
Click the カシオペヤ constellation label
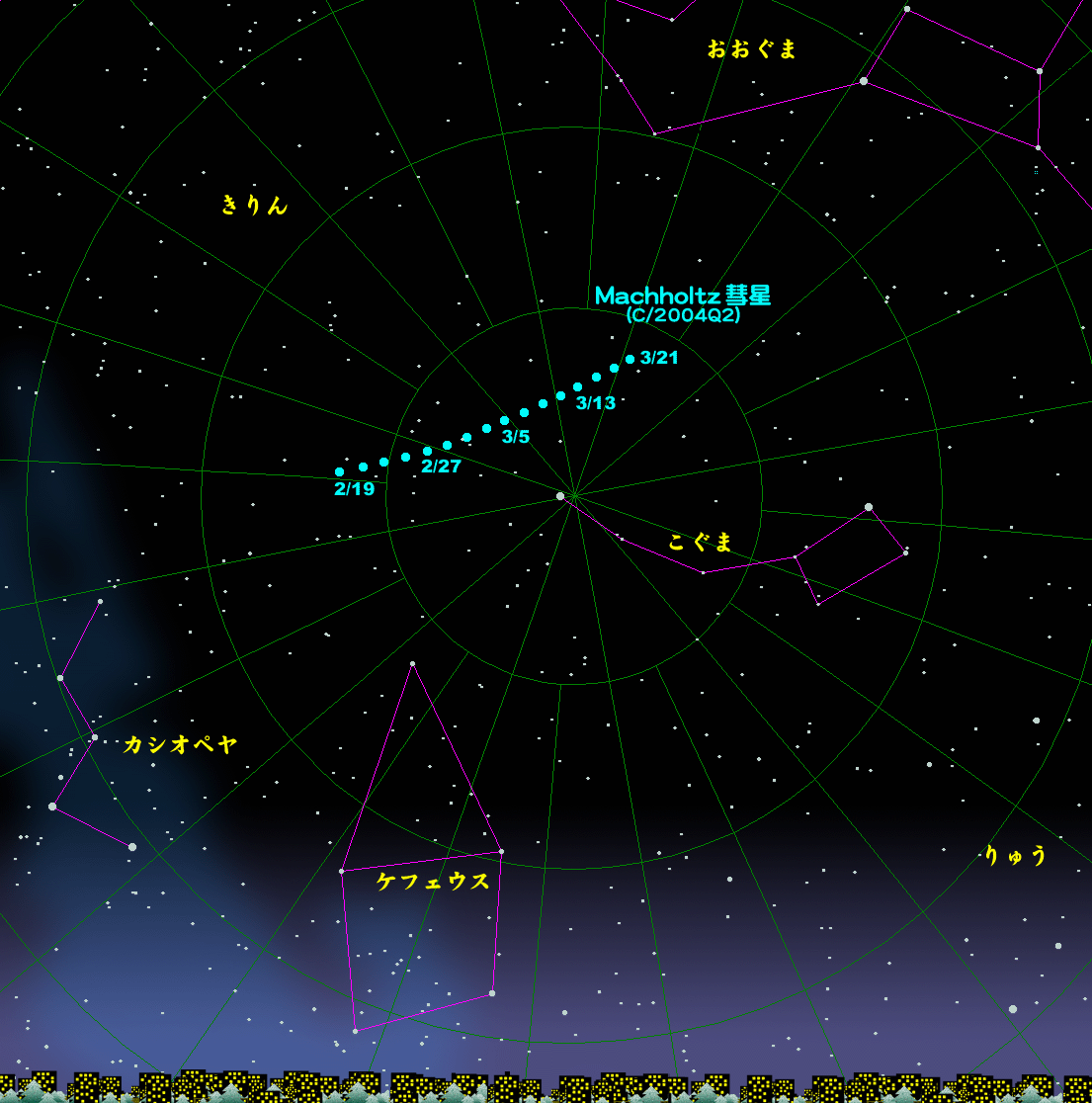[x=180, y=744]
